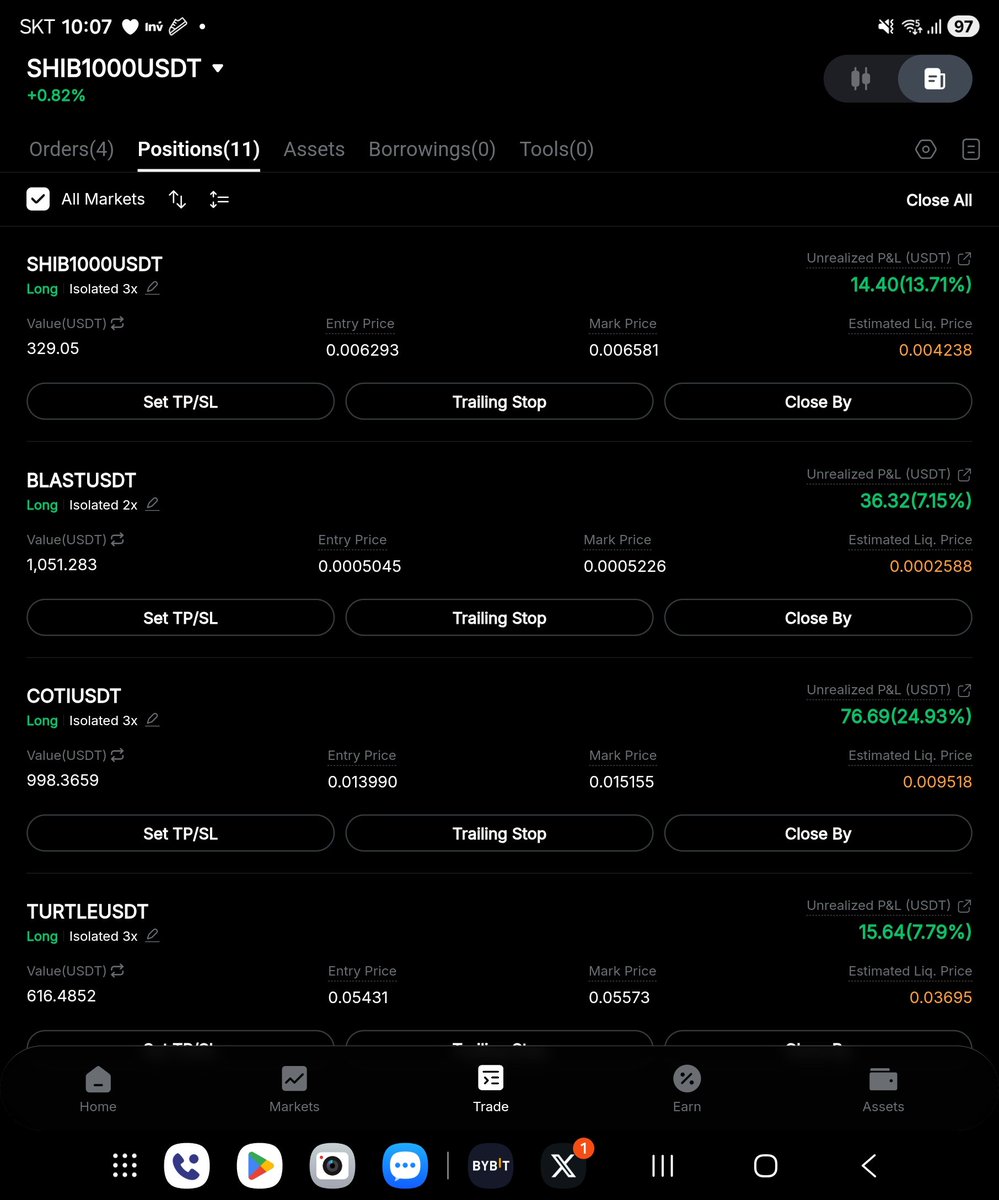Tap Close All positions

coord(939,200)
